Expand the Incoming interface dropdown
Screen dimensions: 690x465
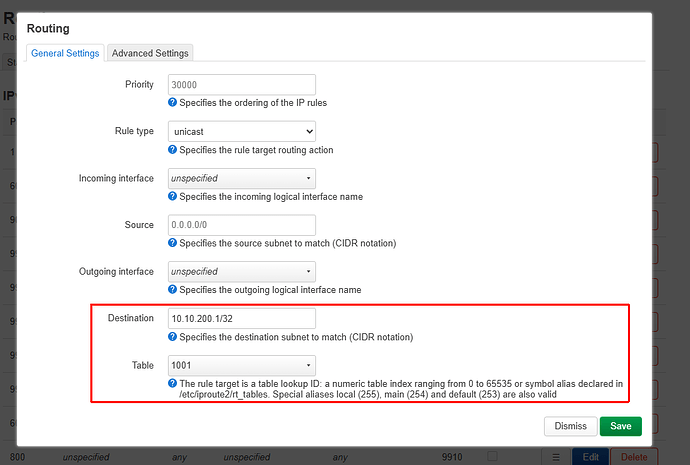(242, 178)
